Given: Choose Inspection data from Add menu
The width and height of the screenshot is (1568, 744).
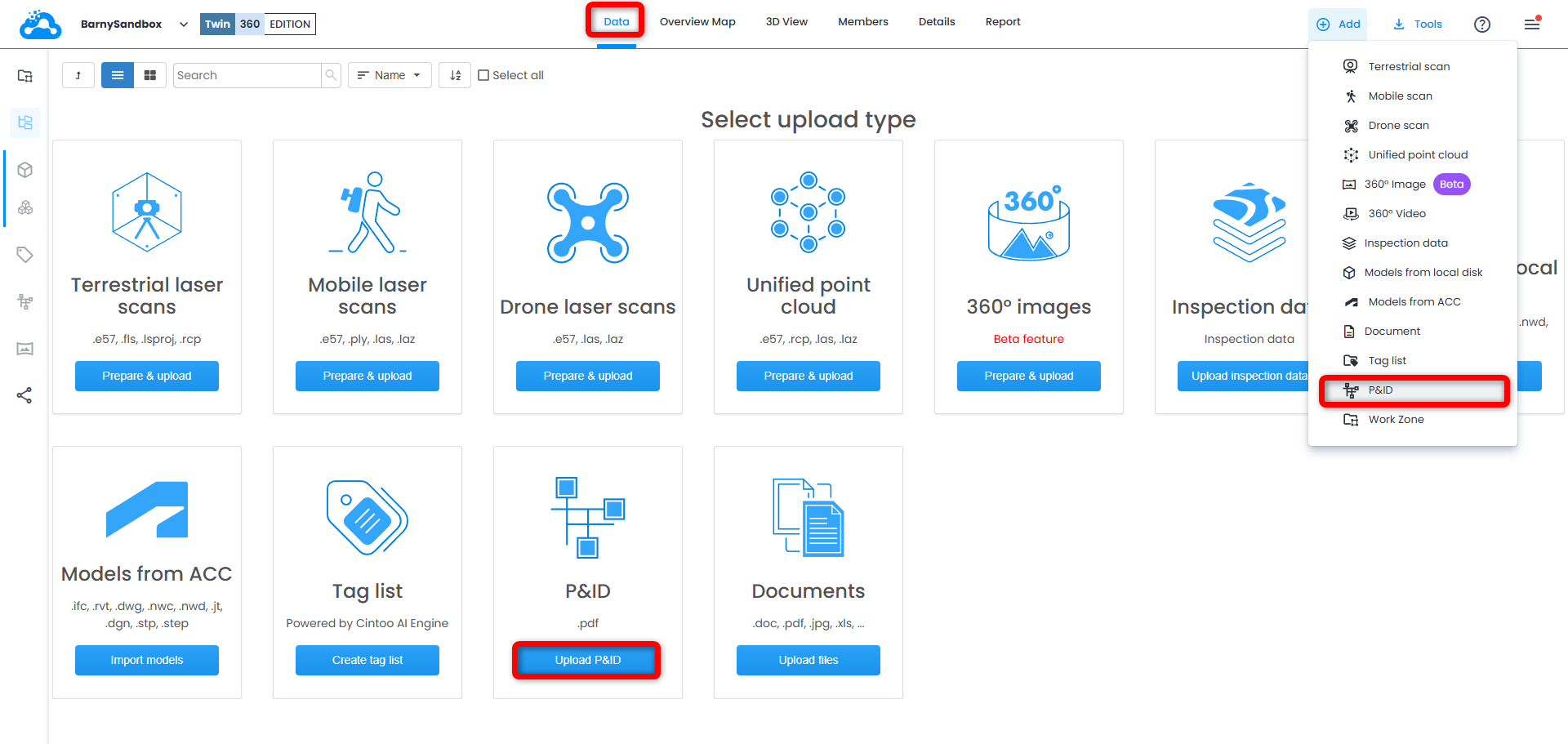Looking at the screenshot, I should [1413, 243].
